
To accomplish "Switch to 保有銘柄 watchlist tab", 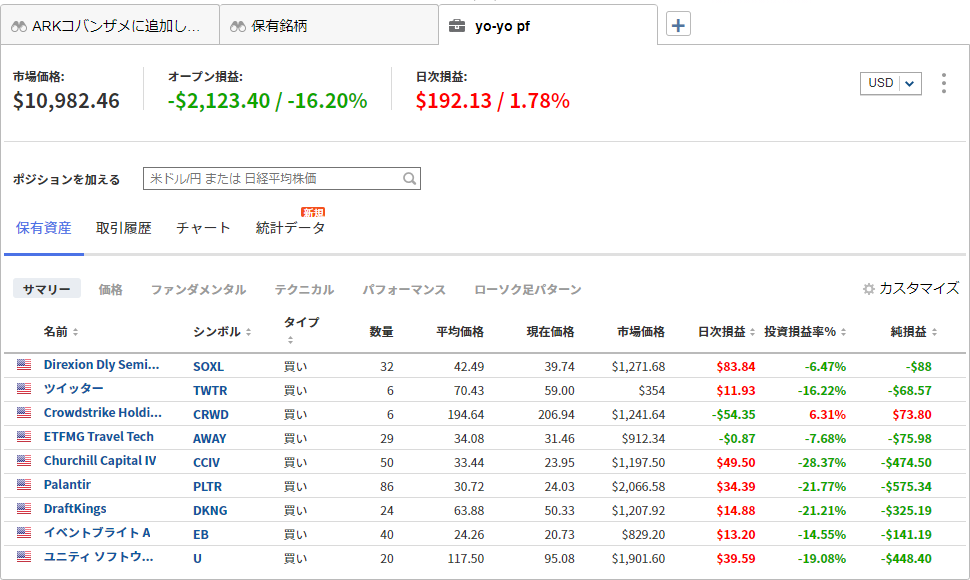I will (329, 26).
